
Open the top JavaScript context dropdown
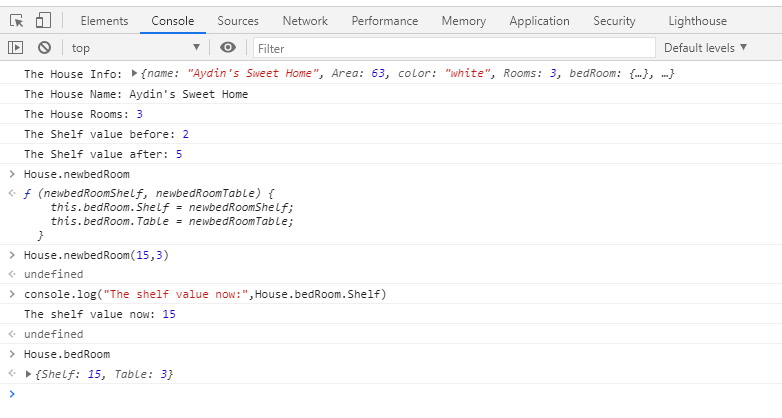(x=136, y=48)
